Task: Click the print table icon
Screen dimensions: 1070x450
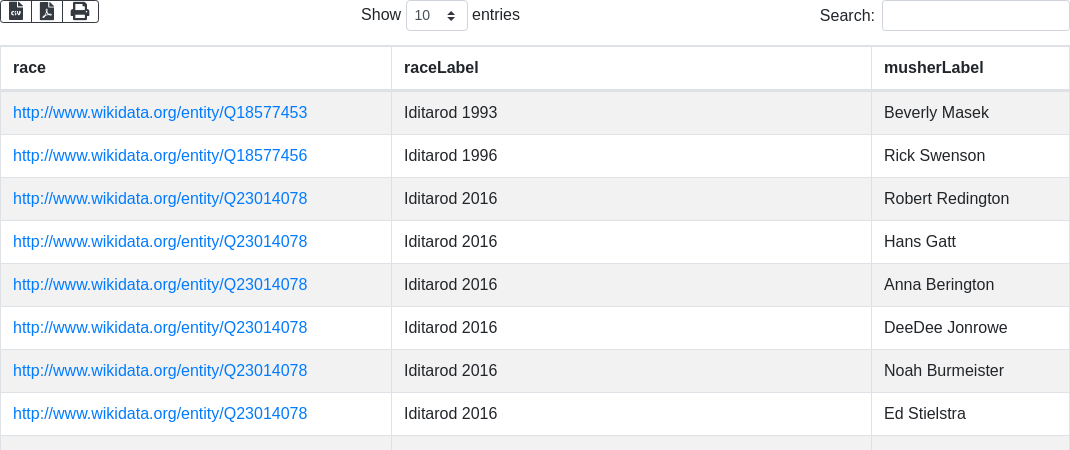Action: click(x=81, y=12)
